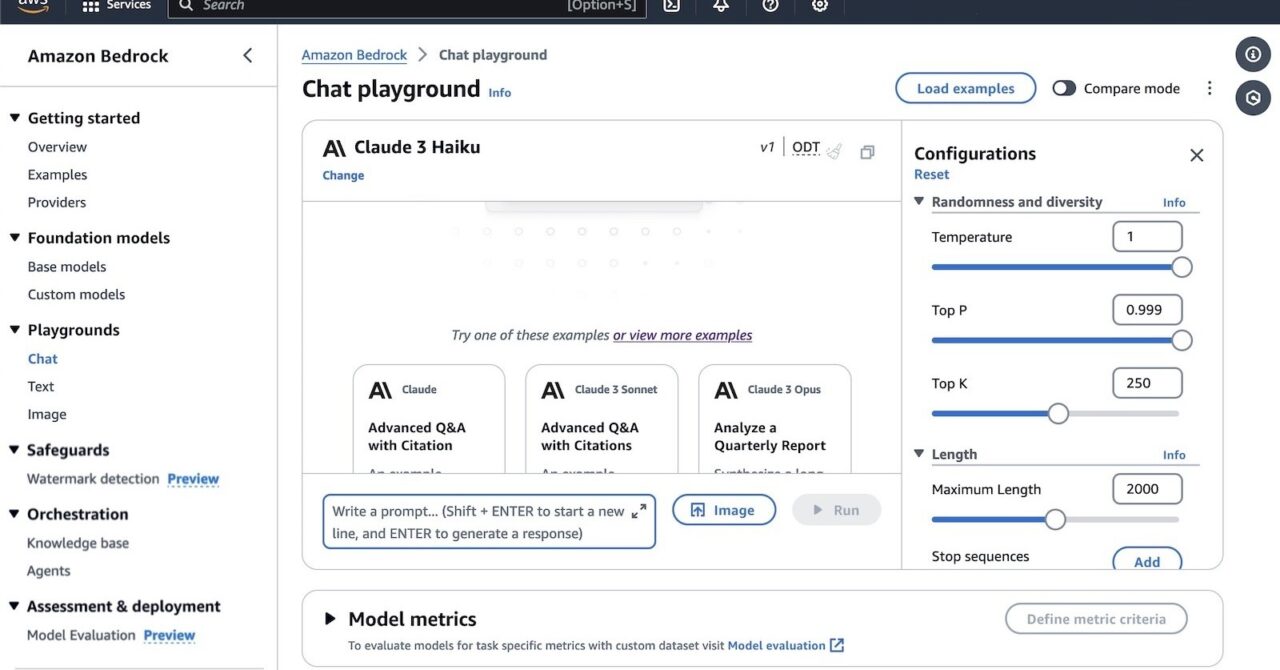Collapse the Getting started section
The width and height of the screenshot is (1280, 670).
click(15, 118)
